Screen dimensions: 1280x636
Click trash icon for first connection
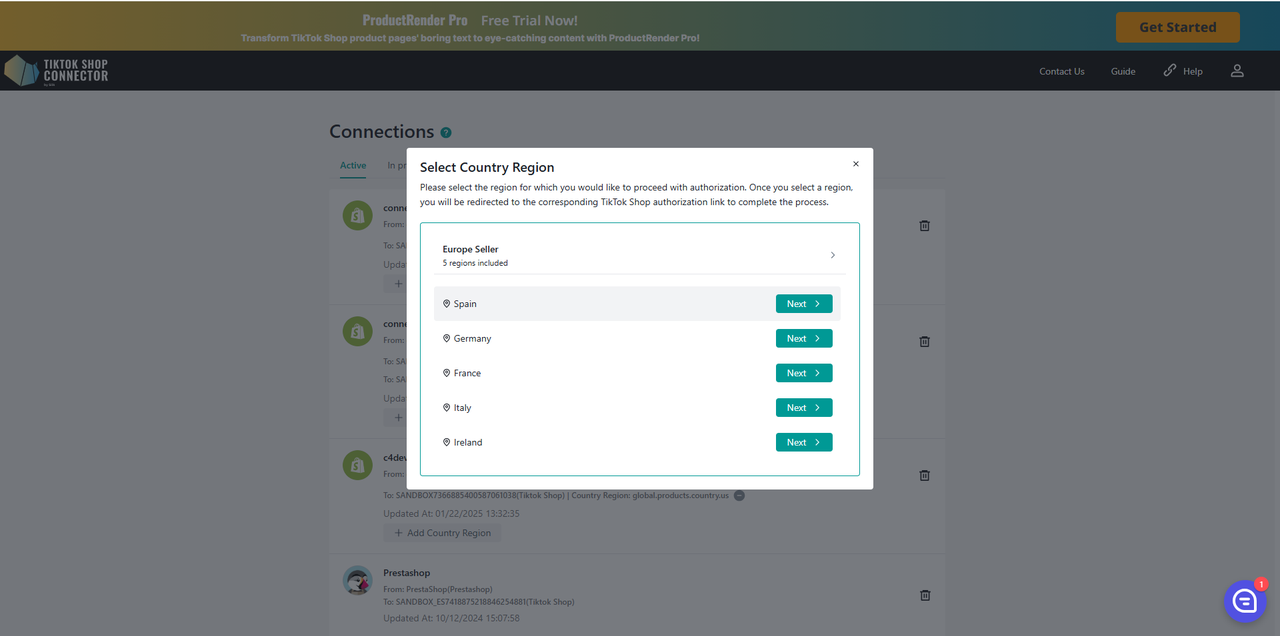924,225
